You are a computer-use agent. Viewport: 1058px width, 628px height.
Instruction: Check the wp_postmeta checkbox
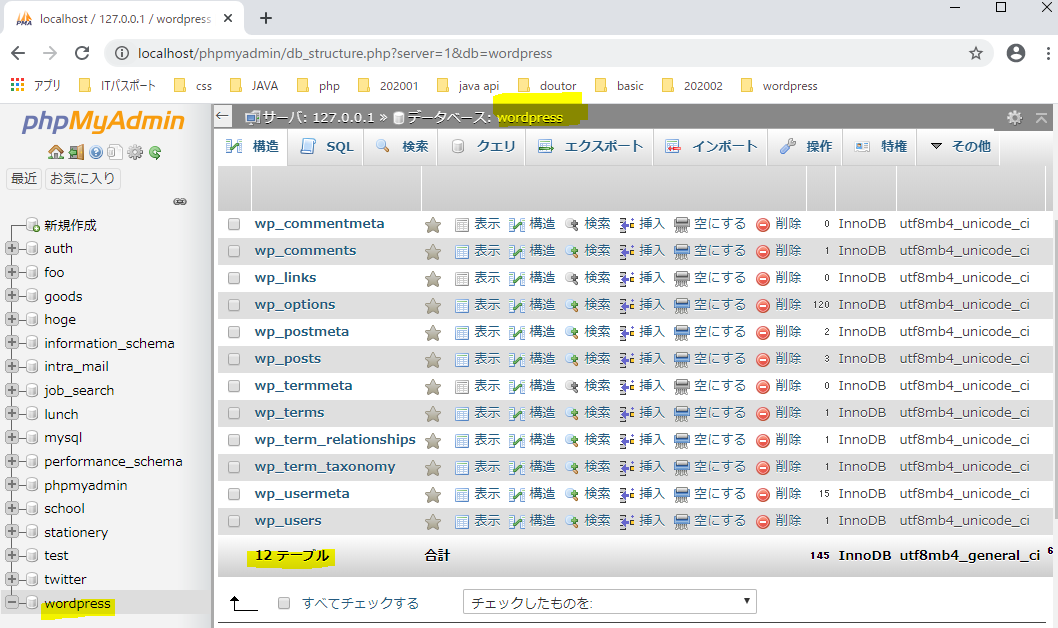click(x=234, y=332)
